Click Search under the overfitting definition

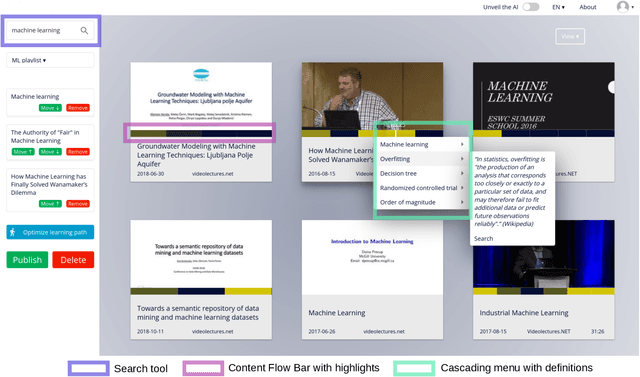[483, 238]
